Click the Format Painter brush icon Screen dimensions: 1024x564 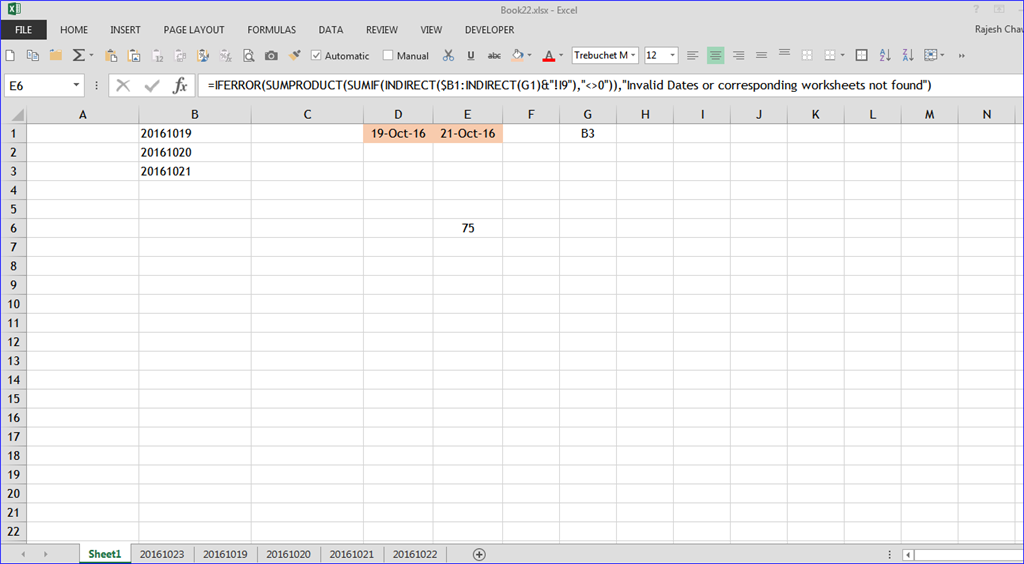tap(295, 55)
